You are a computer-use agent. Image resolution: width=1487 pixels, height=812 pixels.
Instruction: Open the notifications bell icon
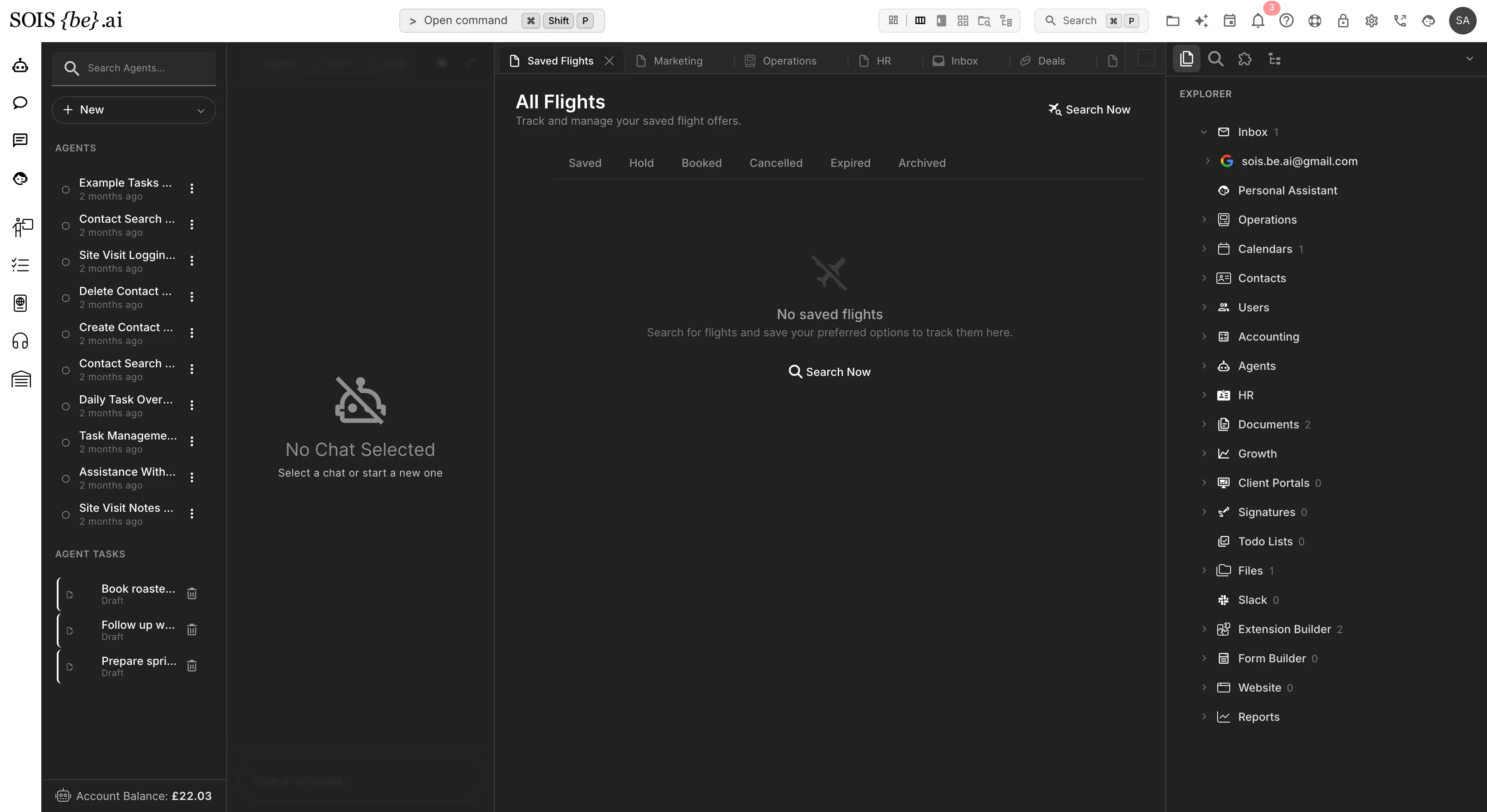click(1258, 21)
